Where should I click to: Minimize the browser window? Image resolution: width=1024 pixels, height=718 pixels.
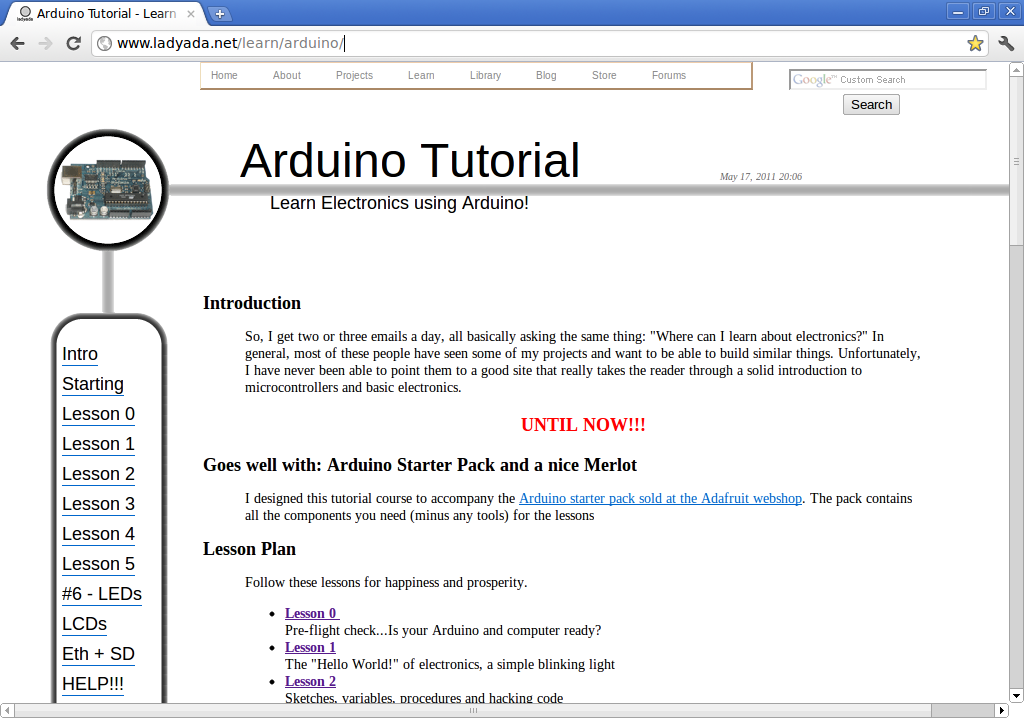pyautogui.click(x=957, y=12)
